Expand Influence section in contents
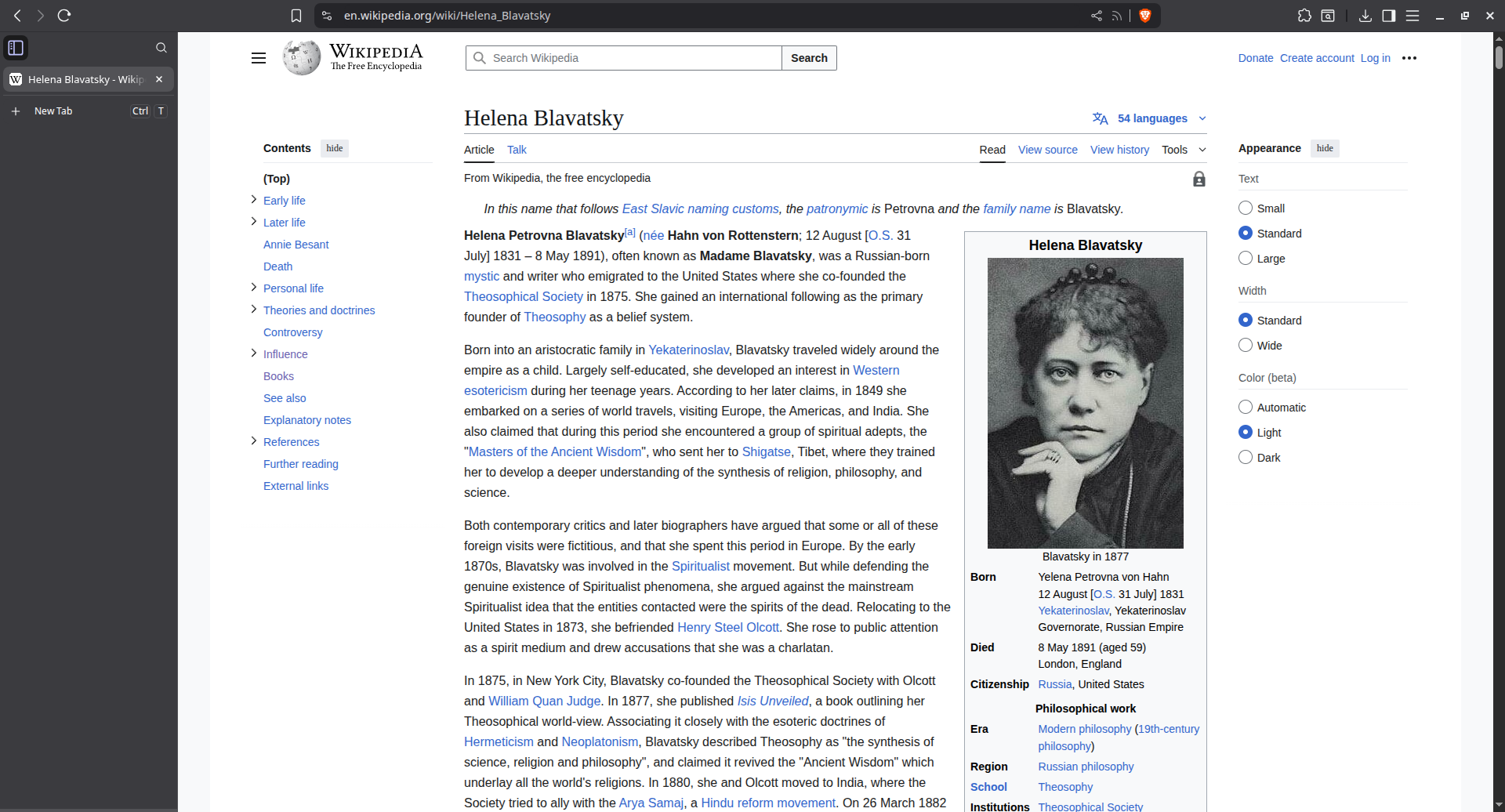This screenshot has width=1505, height=812. point(254,353)
